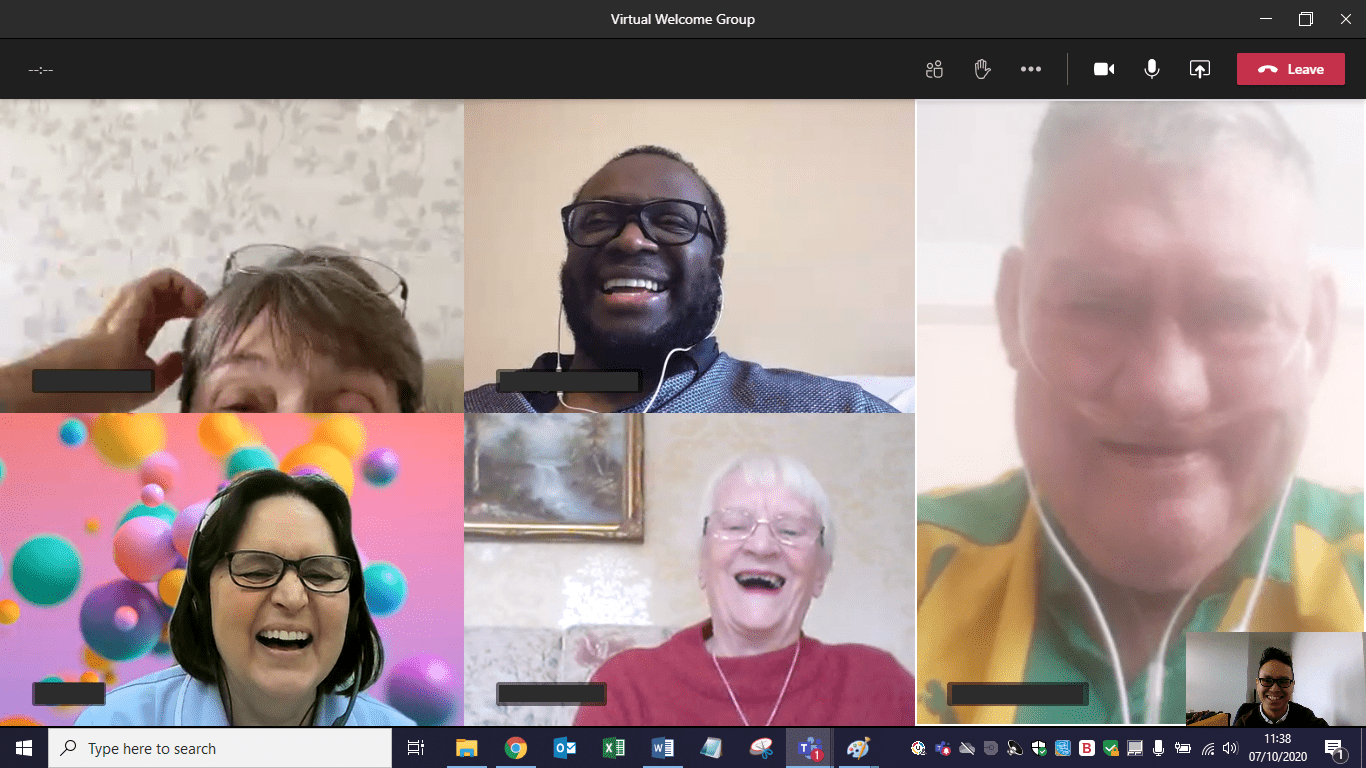Image resolution: width=1366 pixels, height=768 pixels.
Task: Select the man in green and yellow shirt video
Action: (1141, 412)
